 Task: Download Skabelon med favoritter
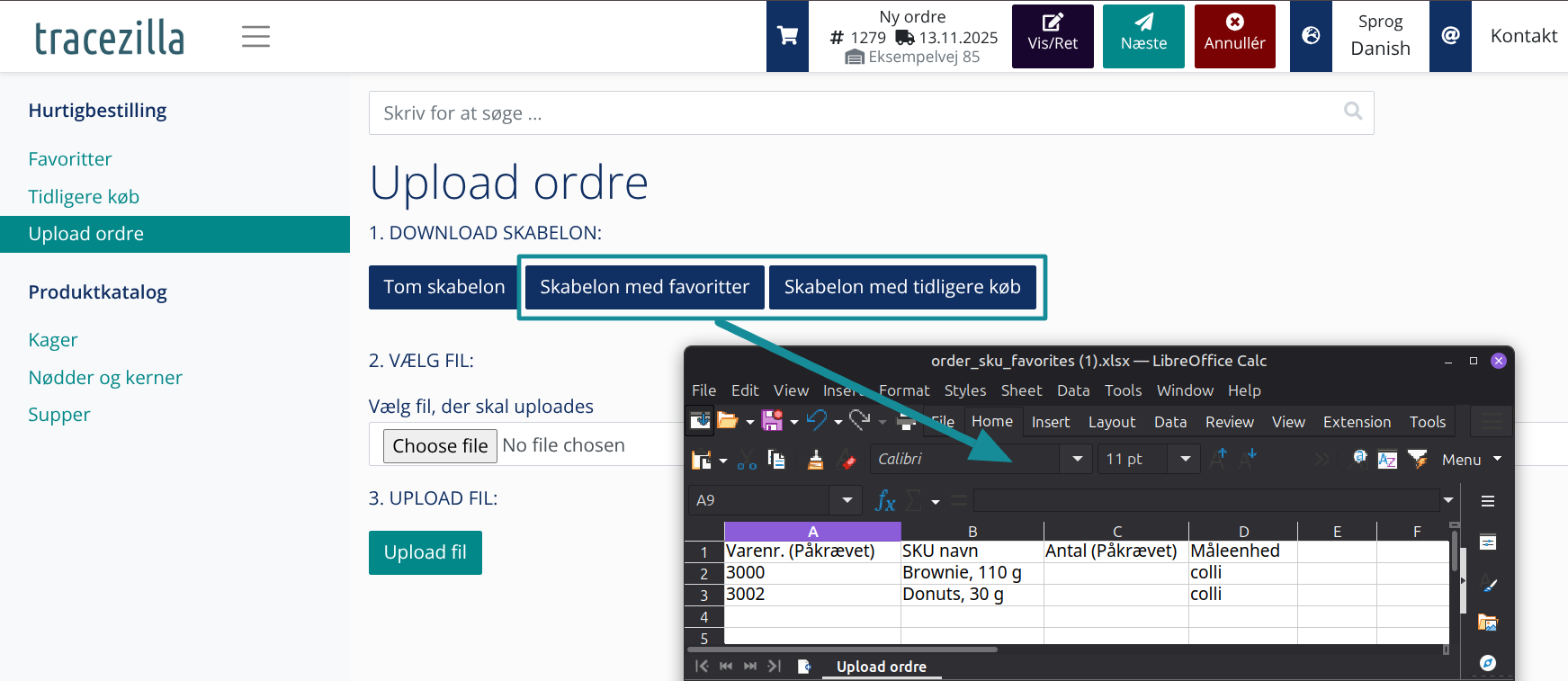(644, 287)
